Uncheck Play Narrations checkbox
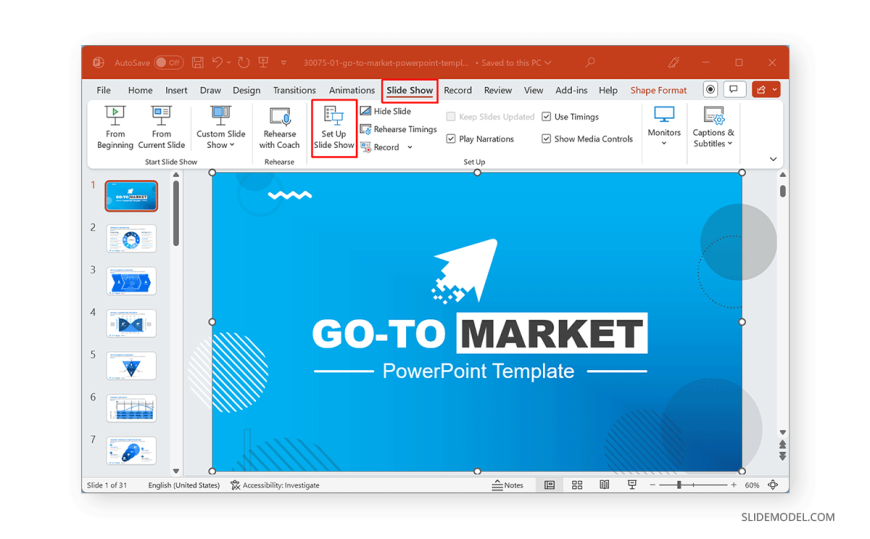Image resolution: width=870 pixels, height=539 pixels. coord(451,139)
